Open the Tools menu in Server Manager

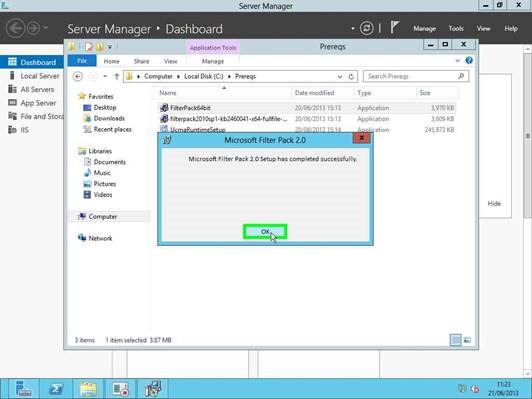pyautogui.click(x=456, y=28)
